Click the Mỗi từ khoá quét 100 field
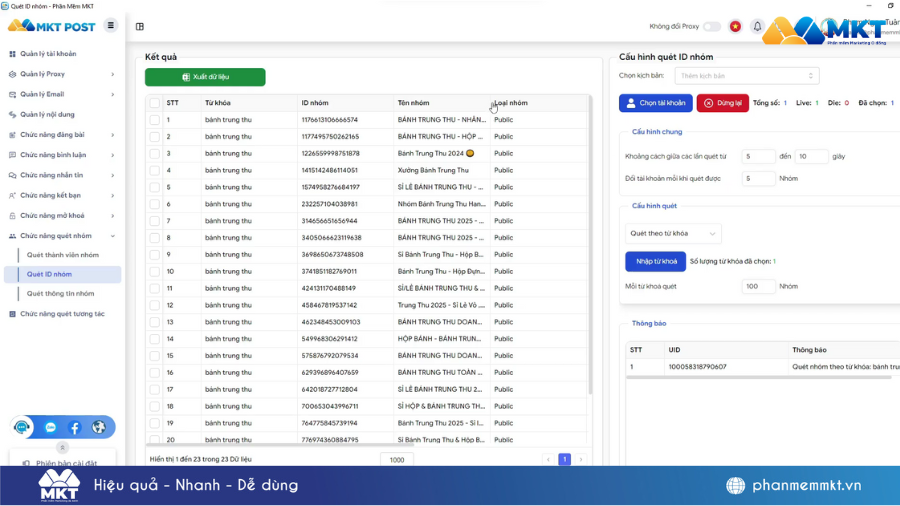 (758, 286)
